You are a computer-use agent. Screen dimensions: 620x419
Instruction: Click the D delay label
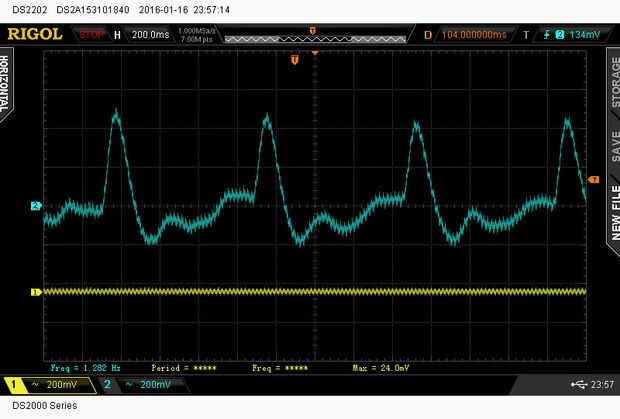tap(427, 35)
